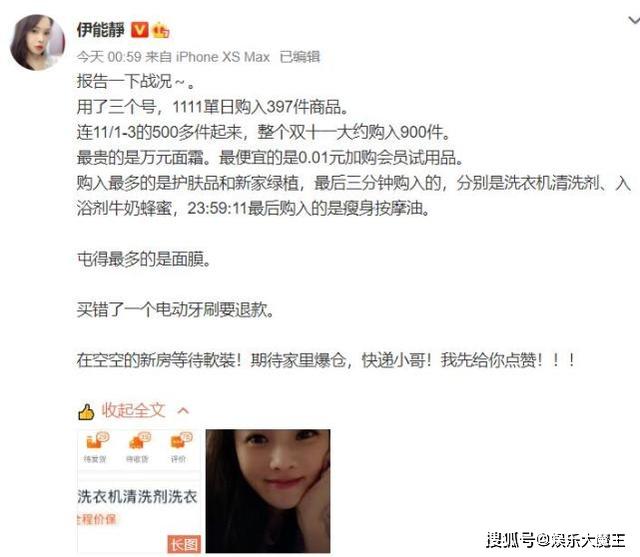Click the 今天 00:59 timestamp
The height and width of the screenshot is (557, 640).
[109, 57]
